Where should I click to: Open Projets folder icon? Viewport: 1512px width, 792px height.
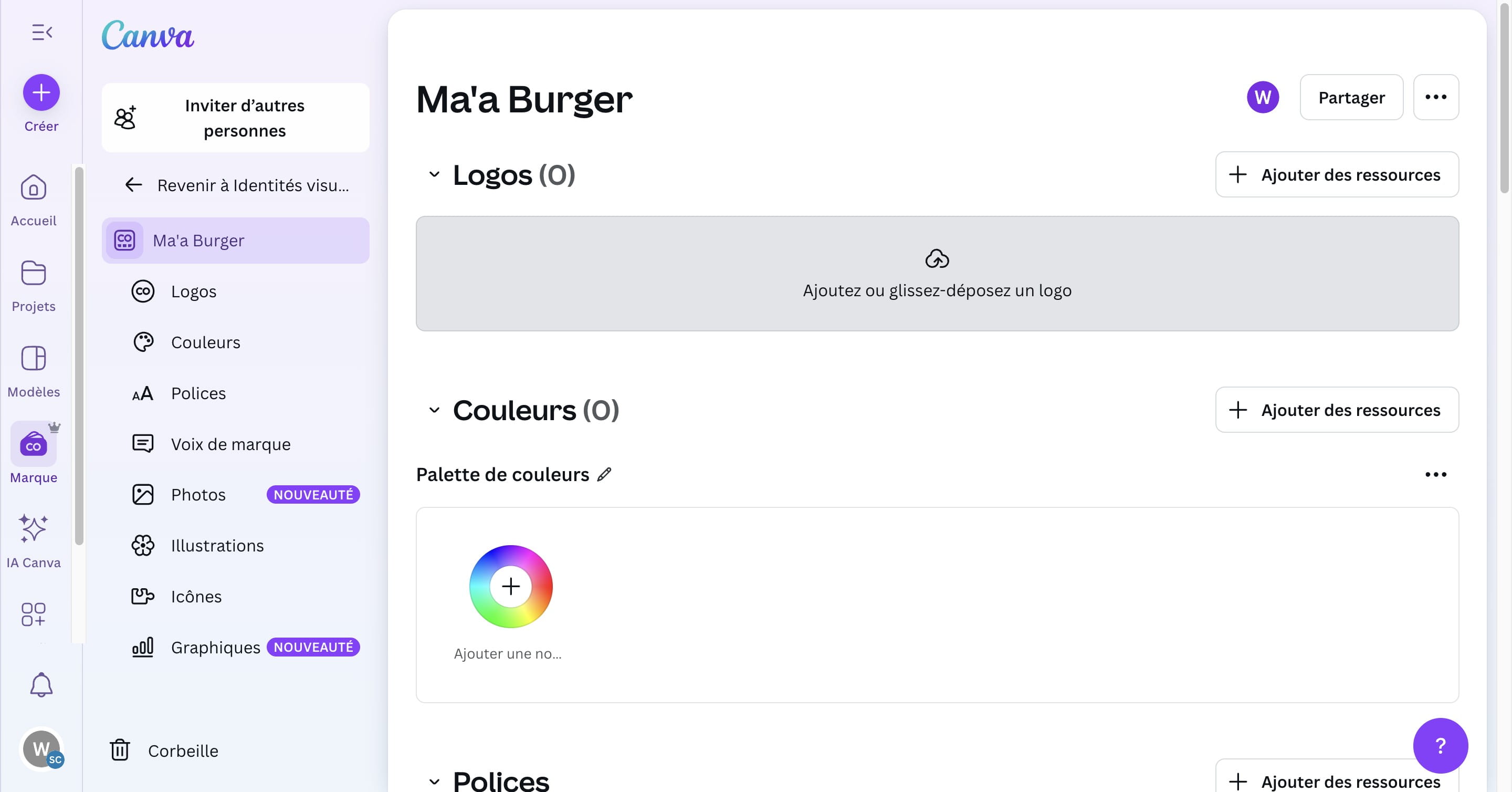(x=34, y=274)
